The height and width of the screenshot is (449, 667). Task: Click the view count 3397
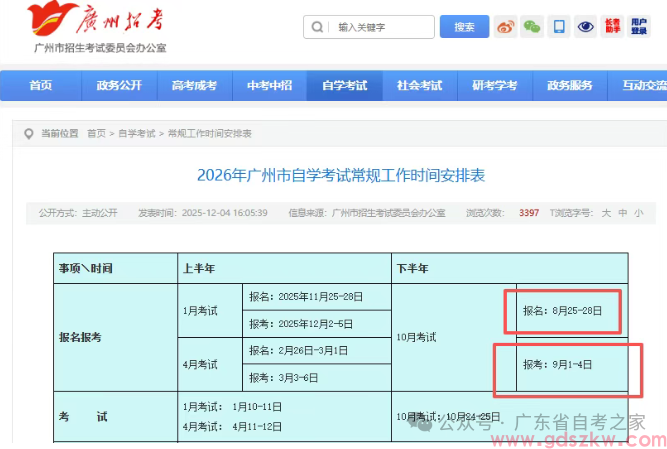pyautogui.click(x=529, y=213)
